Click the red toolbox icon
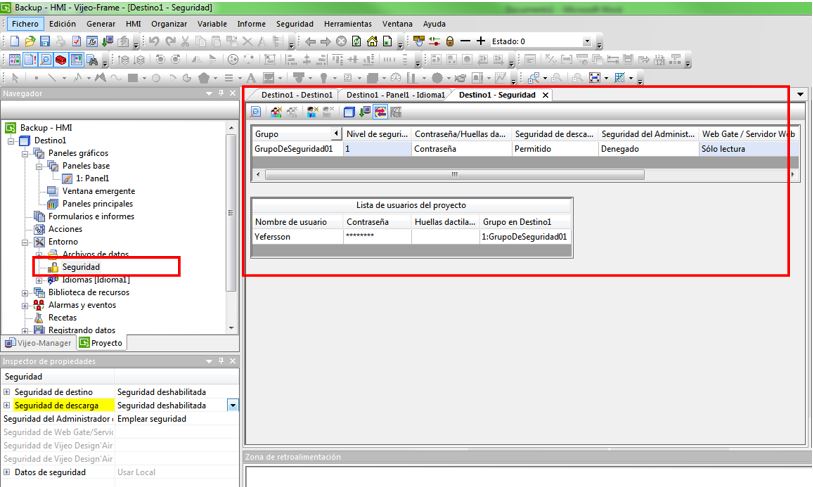813x487 pixels. [x=61, y=60]
